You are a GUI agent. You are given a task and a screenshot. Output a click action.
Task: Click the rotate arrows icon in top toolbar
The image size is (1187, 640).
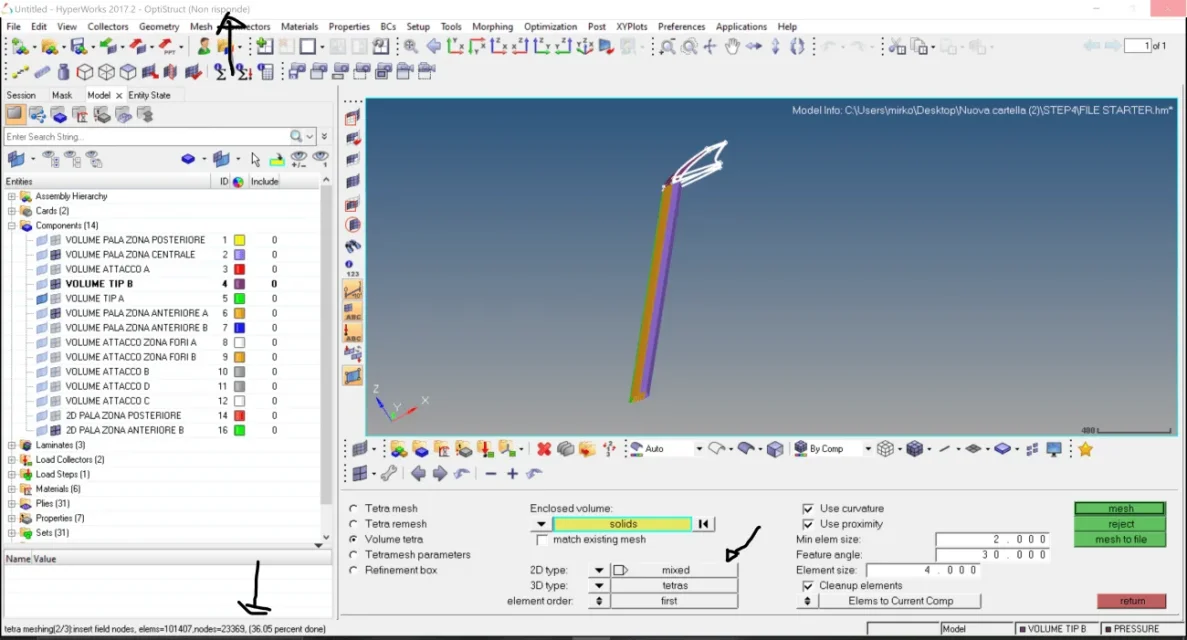[797, 47]
